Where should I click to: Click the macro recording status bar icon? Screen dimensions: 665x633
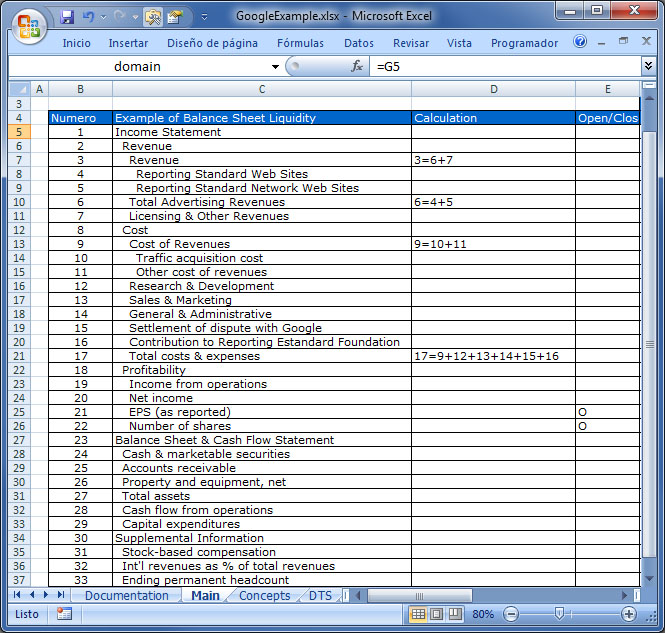[x=64, y=613]
